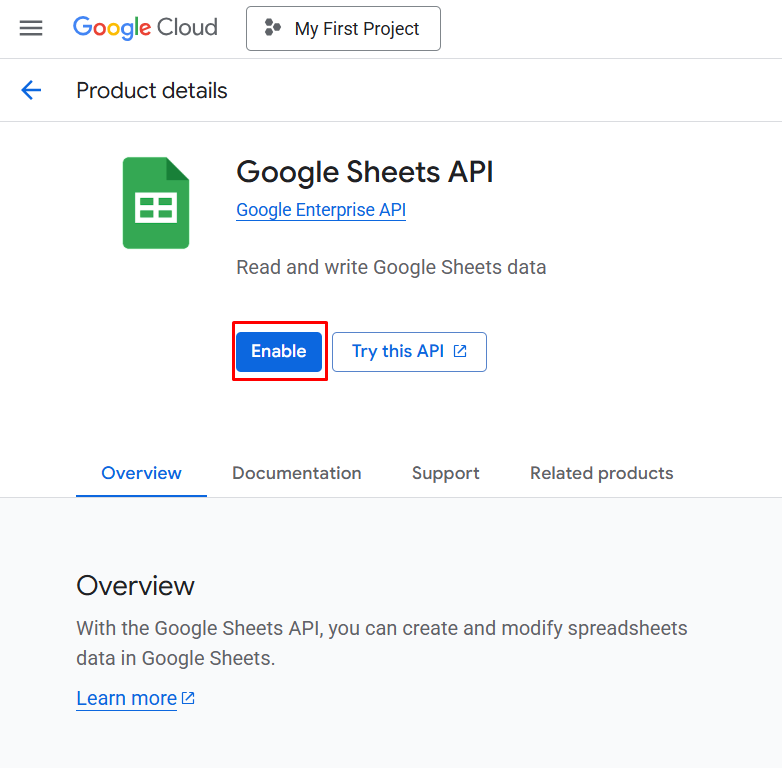Click the Product details heading text

152,91
